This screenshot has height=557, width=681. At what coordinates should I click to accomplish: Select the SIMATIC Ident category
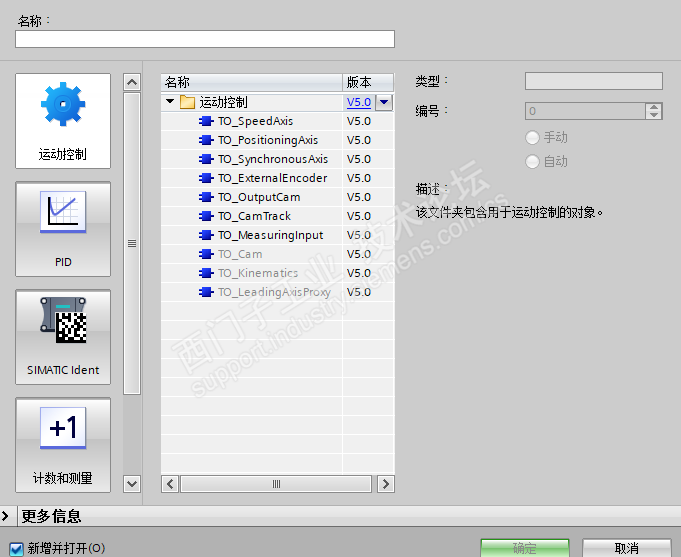63,337
